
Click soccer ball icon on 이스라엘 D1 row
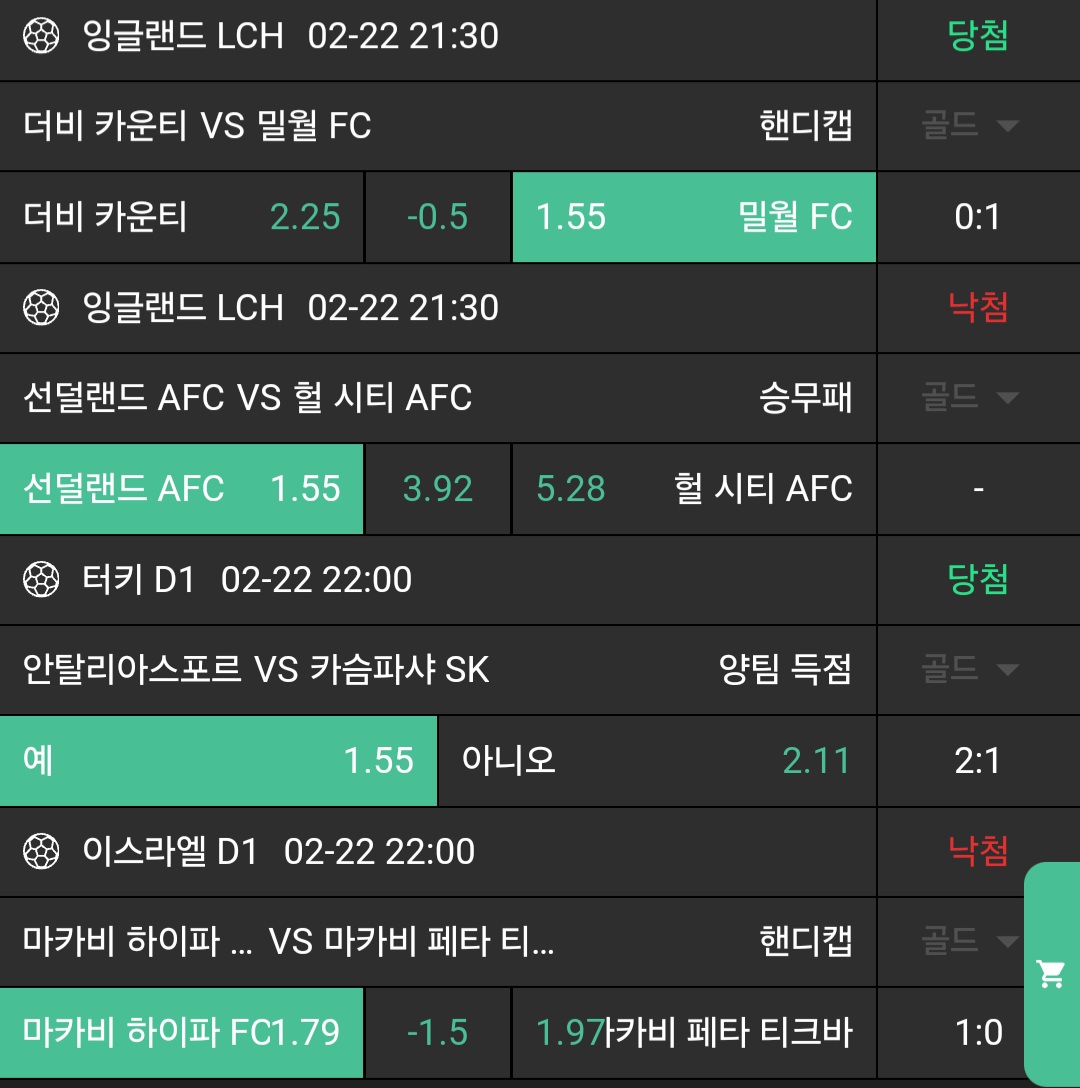[42, 852]
